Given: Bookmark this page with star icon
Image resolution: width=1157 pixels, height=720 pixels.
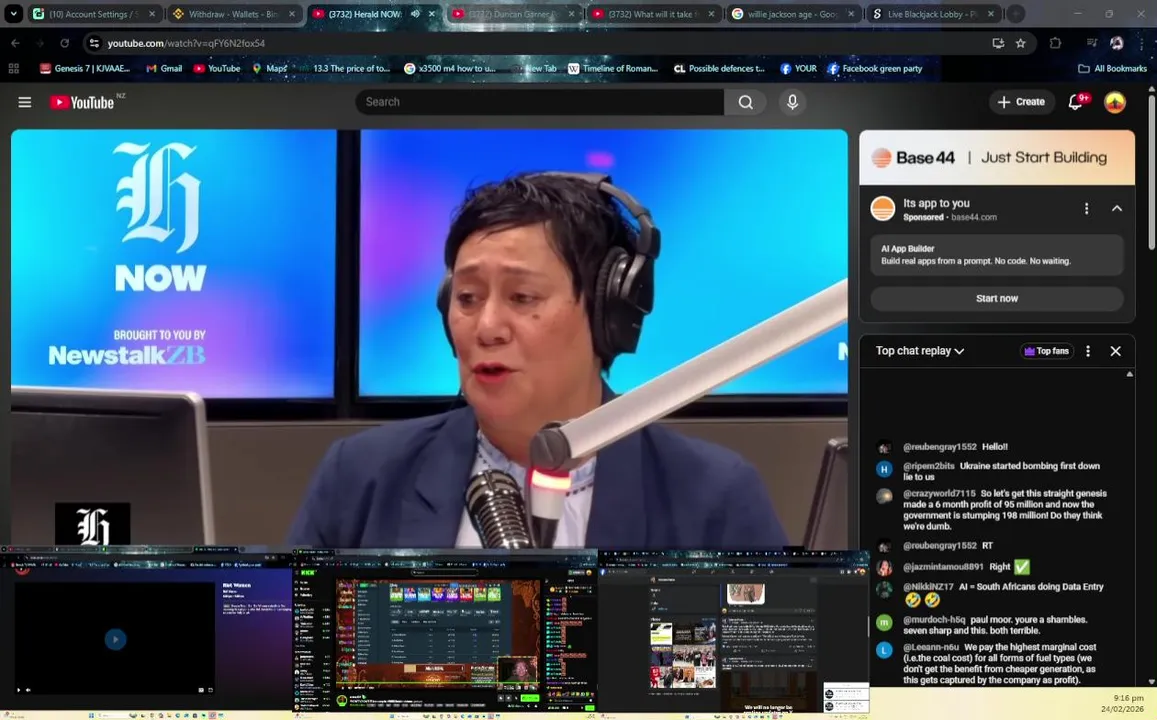Looking at the screenshot, I should tap(1020, 44).
